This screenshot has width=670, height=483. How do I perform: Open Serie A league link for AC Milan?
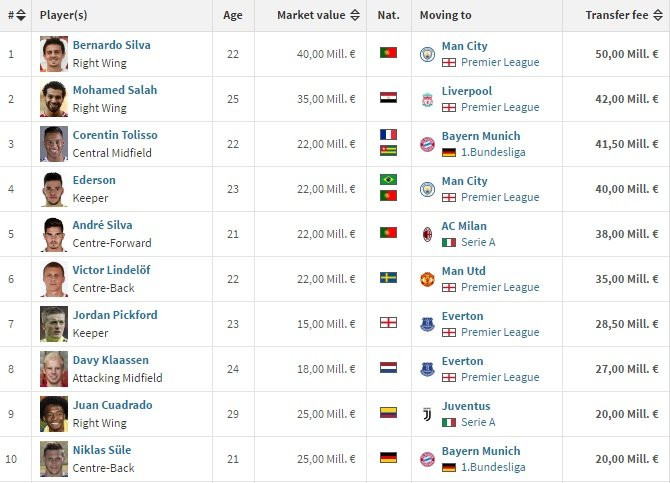click(478, 242)
